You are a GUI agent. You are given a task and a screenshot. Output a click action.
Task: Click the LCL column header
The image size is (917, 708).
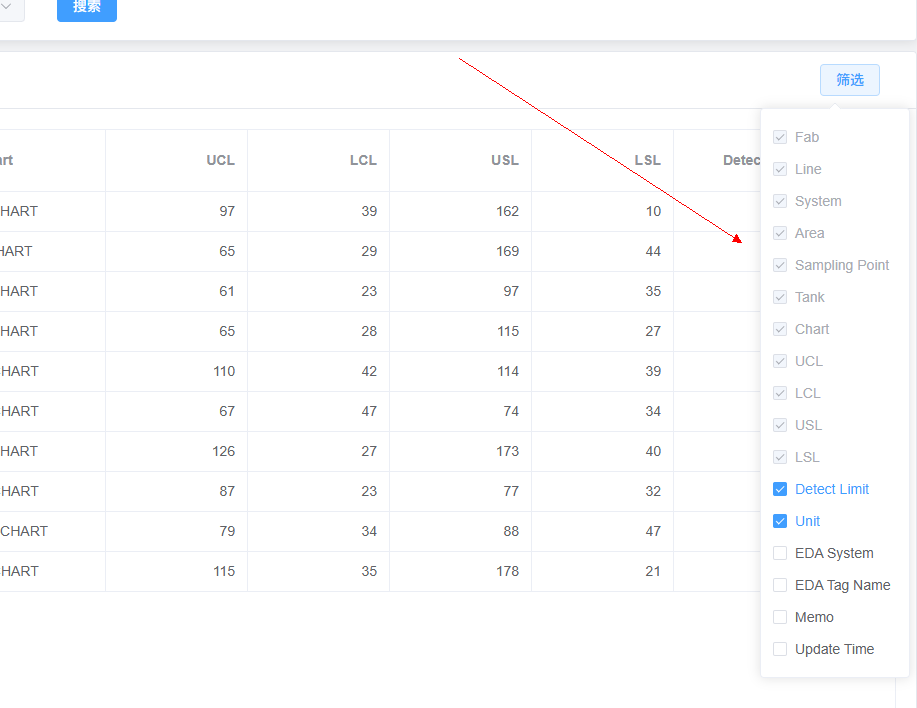363,160
